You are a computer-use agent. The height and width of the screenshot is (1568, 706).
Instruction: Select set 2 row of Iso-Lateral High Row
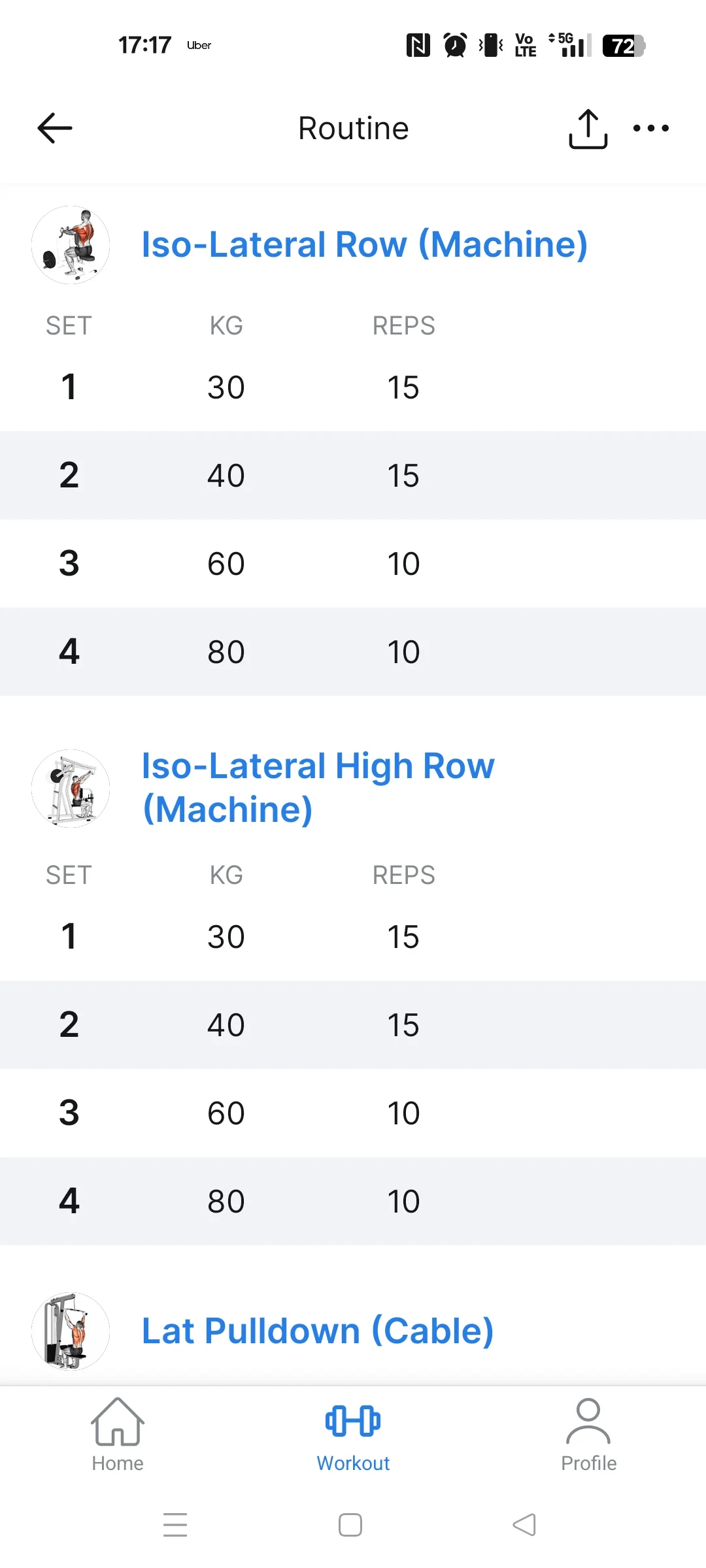tap(353, 1024)
